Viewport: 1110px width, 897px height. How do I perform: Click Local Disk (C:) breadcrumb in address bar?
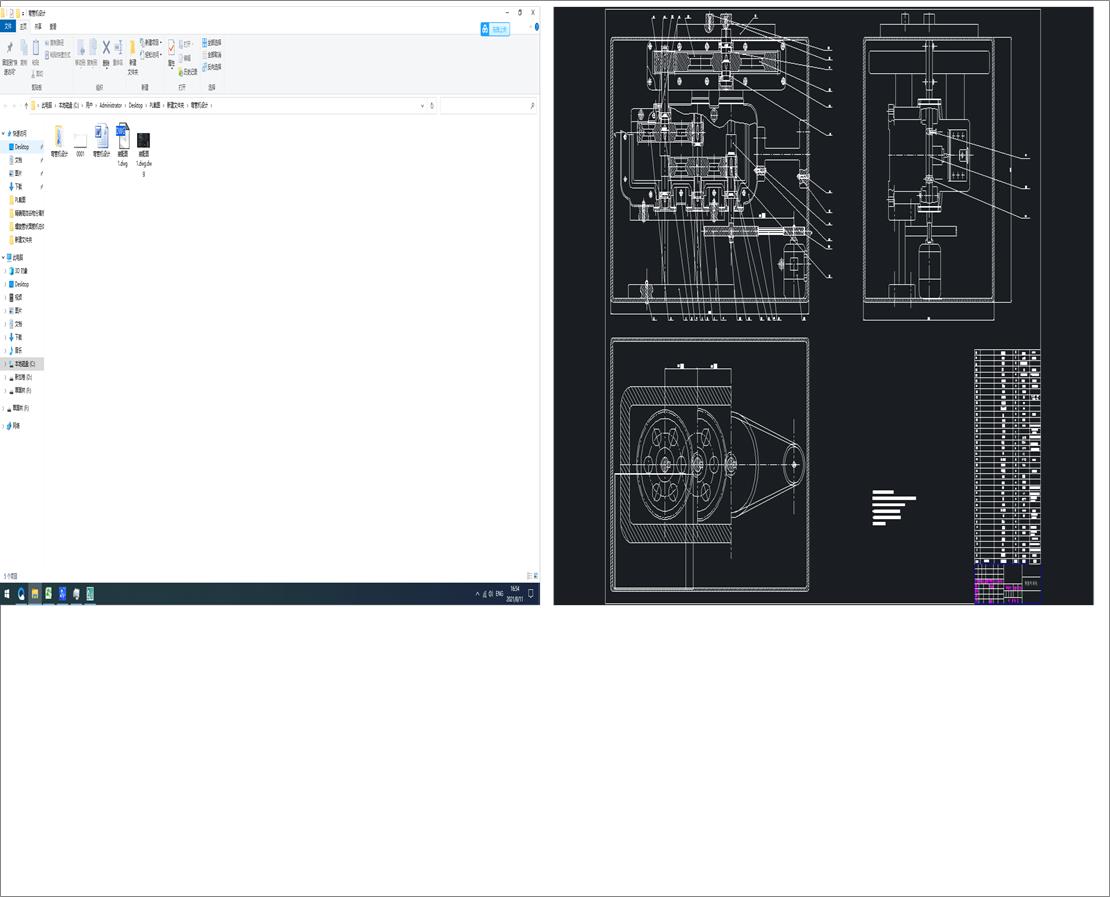tap(69, 105)
